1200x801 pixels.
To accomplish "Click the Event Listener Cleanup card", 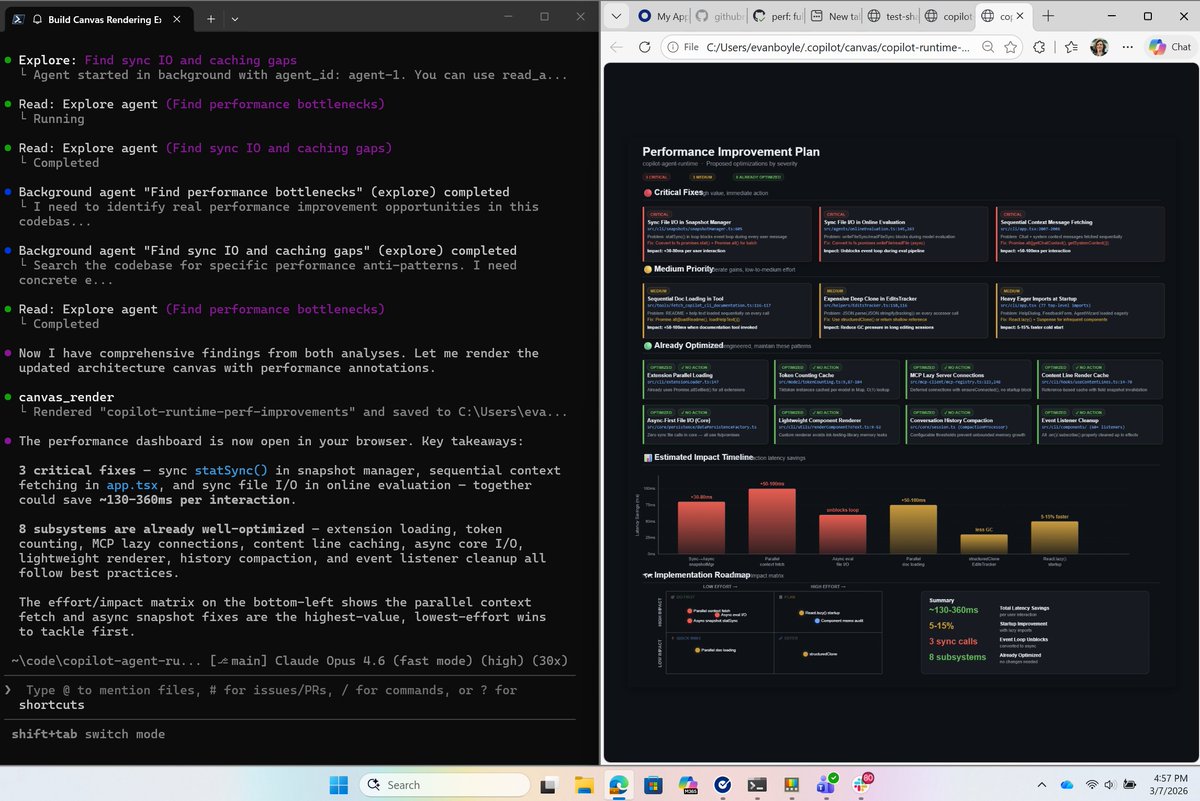I will pos(1101,423).
